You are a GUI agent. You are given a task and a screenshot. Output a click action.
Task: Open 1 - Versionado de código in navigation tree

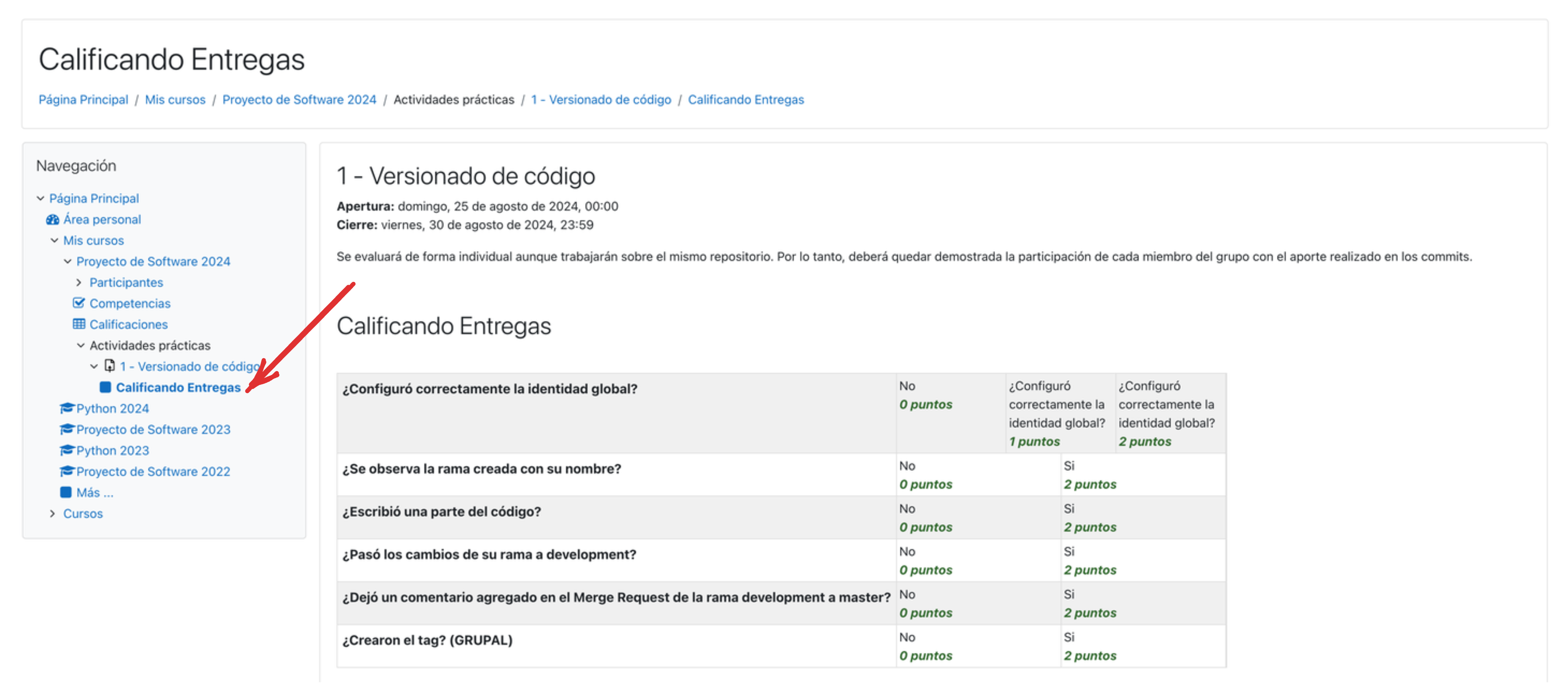point(190,367)
